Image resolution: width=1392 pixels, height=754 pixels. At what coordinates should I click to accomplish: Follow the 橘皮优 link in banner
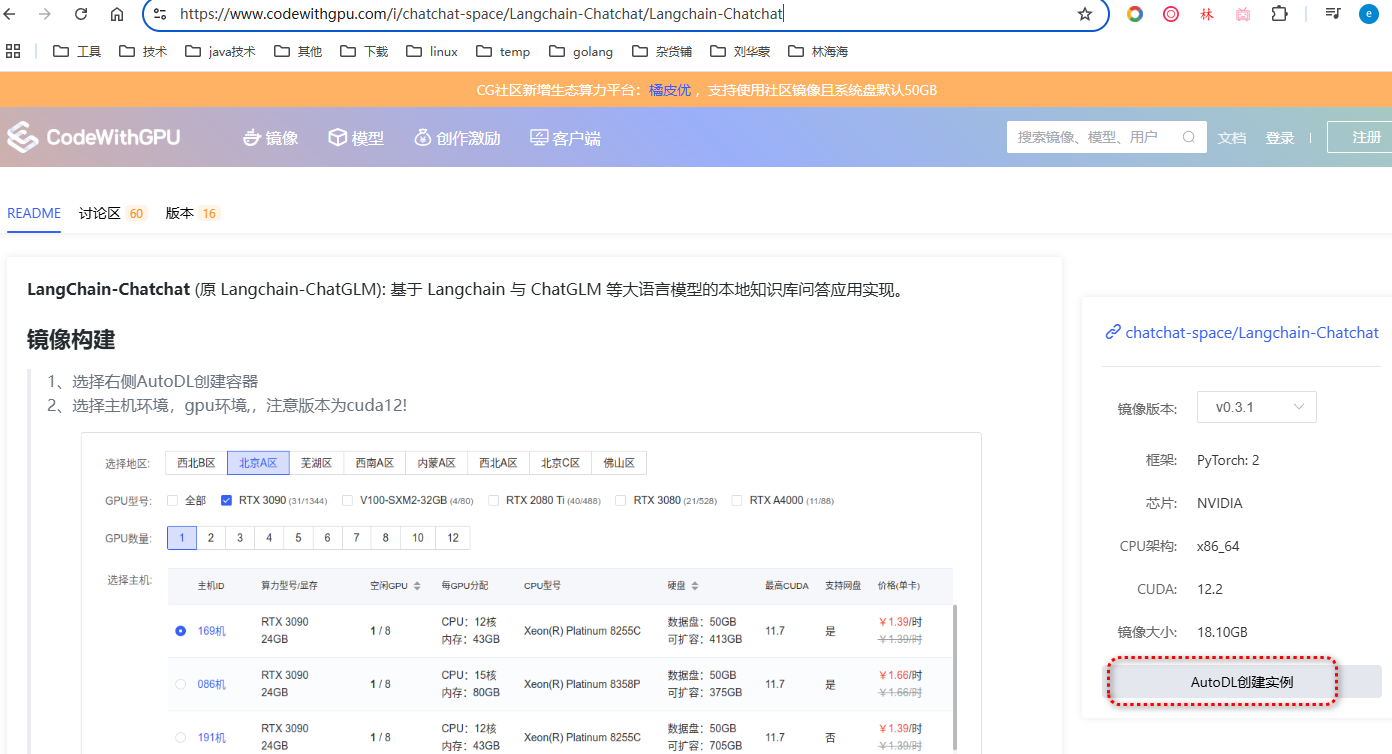[x=670, y=90]
